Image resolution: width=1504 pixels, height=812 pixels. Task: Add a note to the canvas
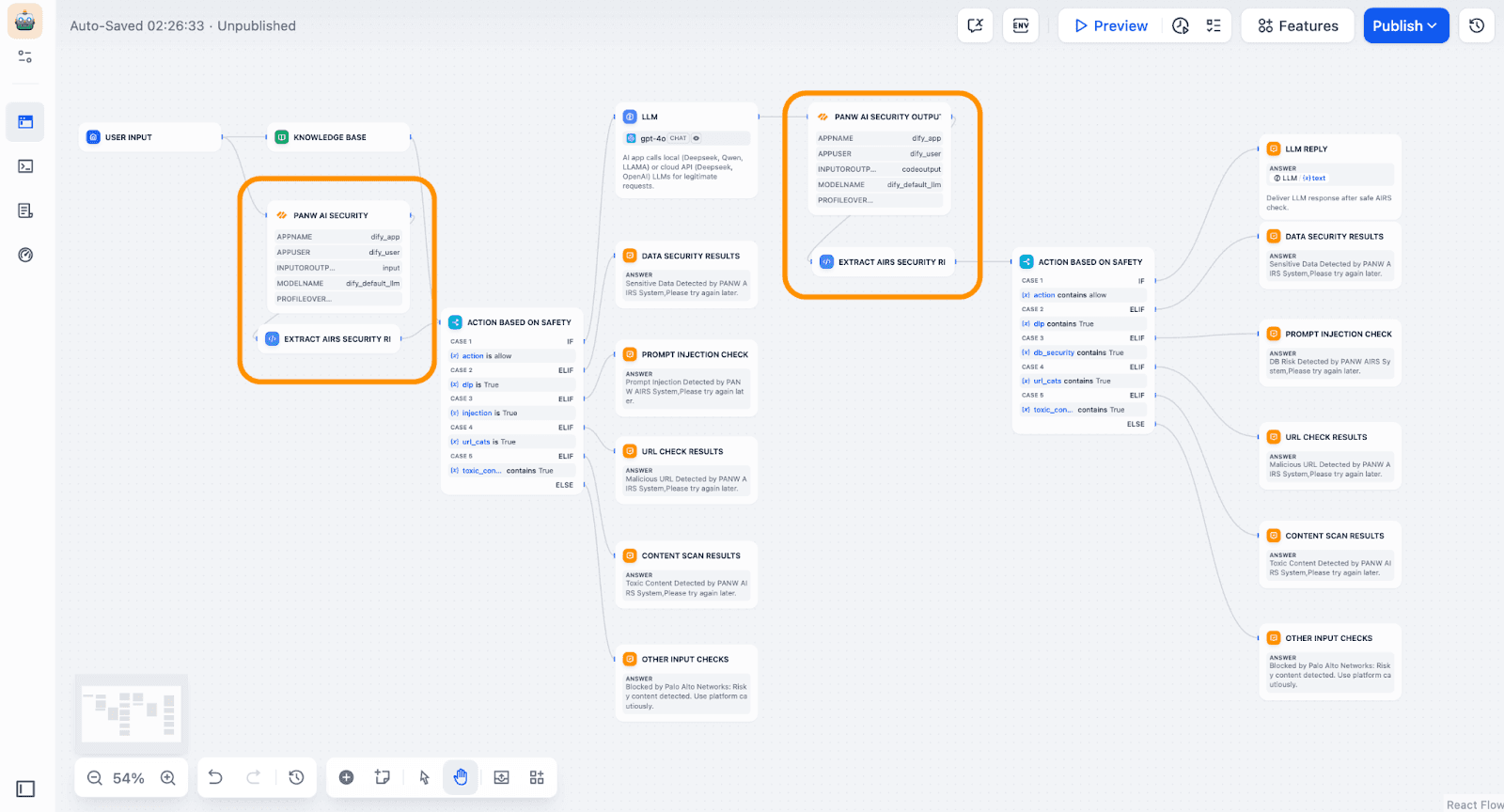(382, 777)
